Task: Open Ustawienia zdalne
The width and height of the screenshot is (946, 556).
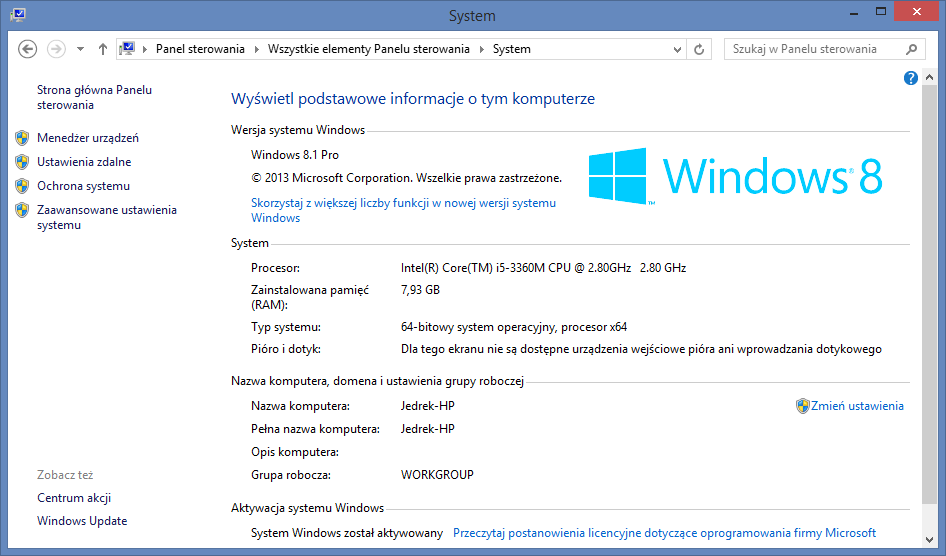Action: [84, 162]
